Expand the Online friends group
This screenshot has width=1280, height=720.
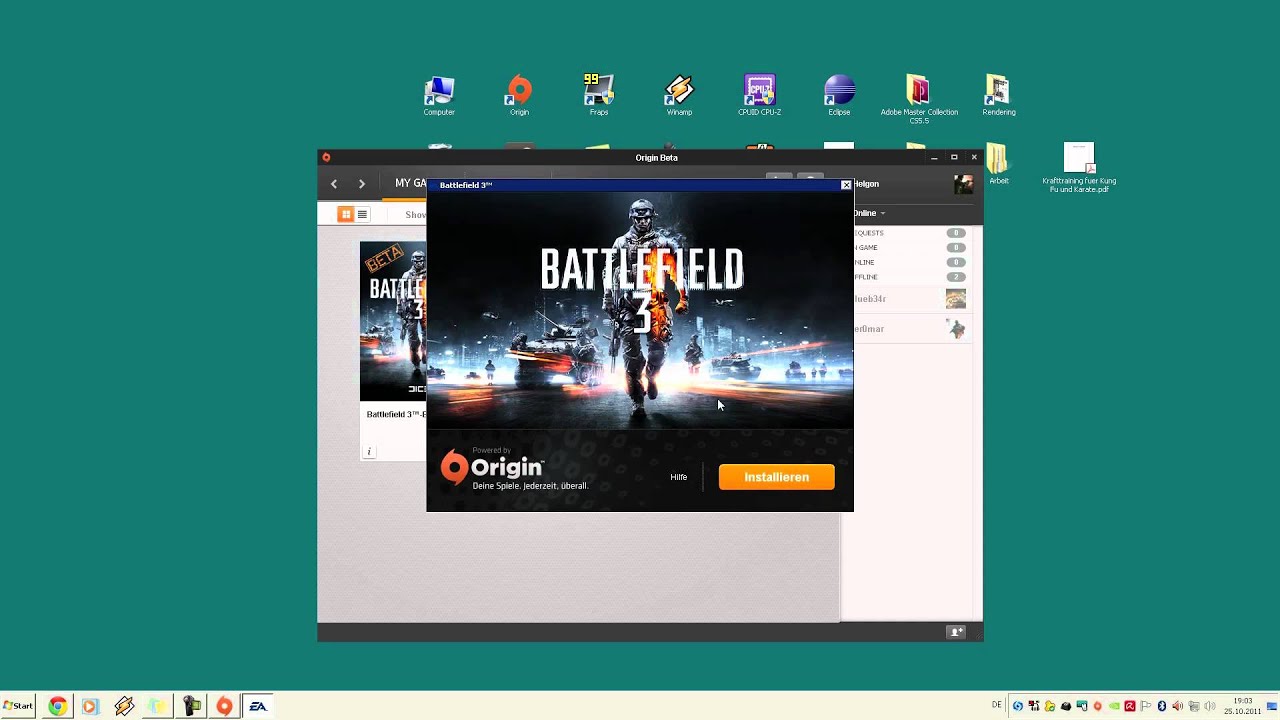pyautogui.click(x=910, y=262)
